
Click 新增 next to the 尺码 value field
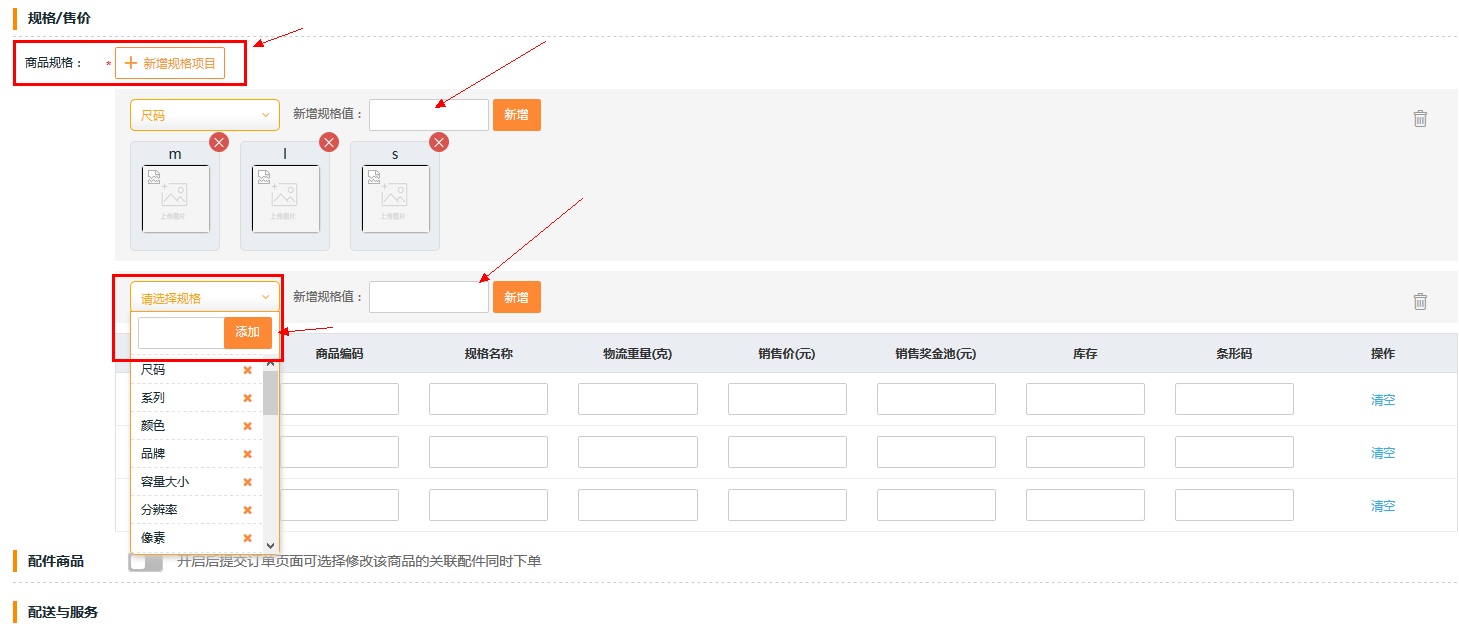pyautogui.click(x=516, y=115)
